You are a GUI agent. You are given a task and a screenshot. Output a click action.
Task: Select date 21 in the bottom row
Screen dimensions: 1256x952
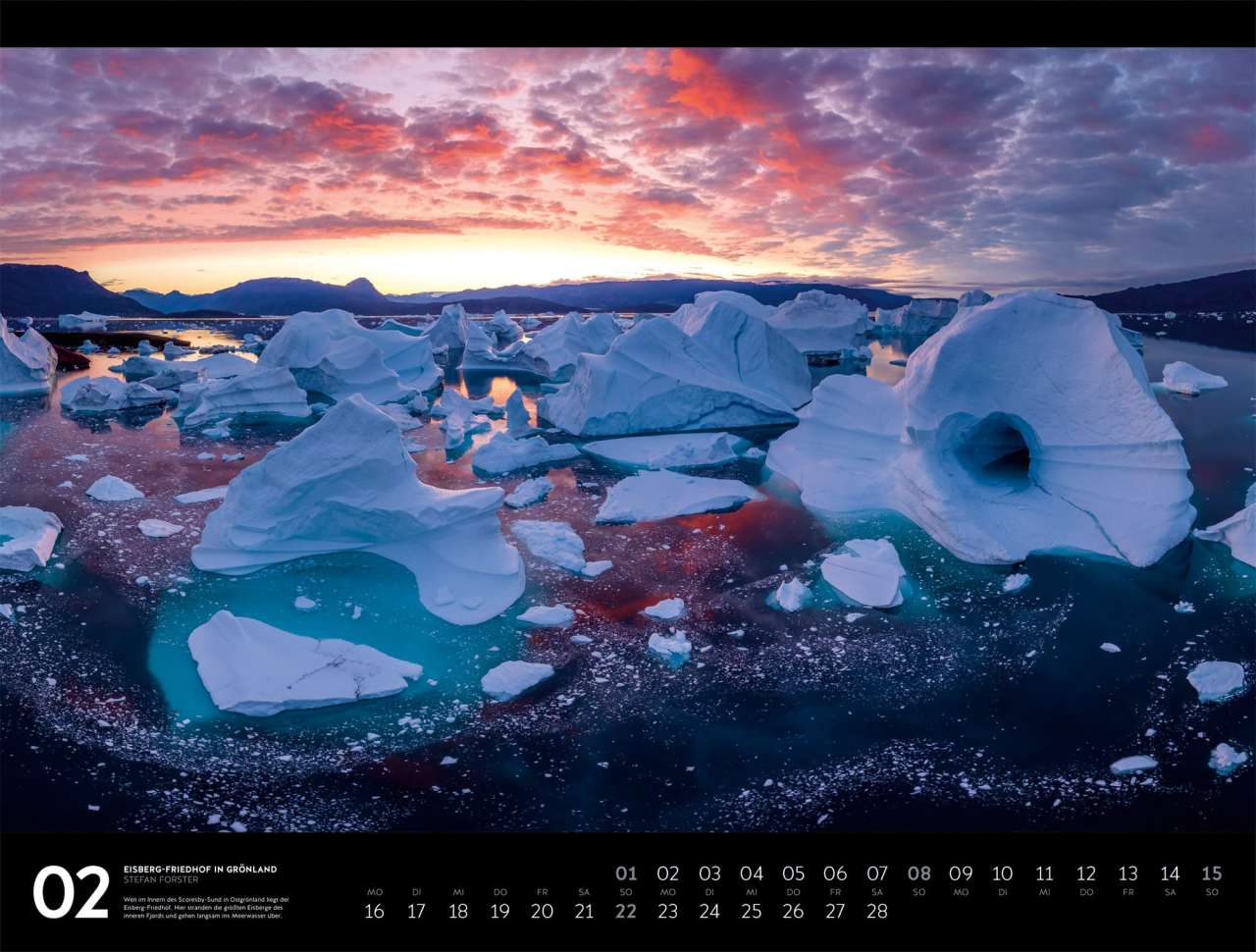pyautogui.click(x=584, y=911)
